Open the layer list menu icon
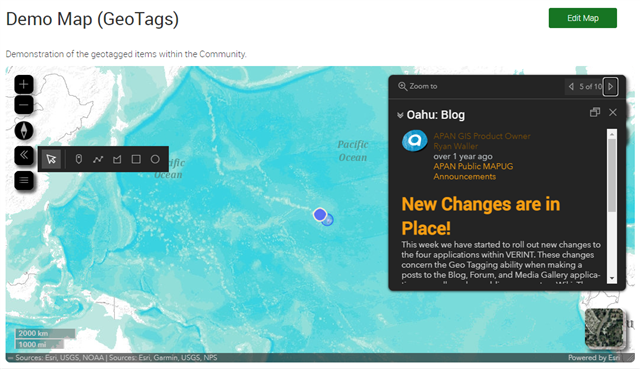The image size is (640, 370). tap(24, 180)
